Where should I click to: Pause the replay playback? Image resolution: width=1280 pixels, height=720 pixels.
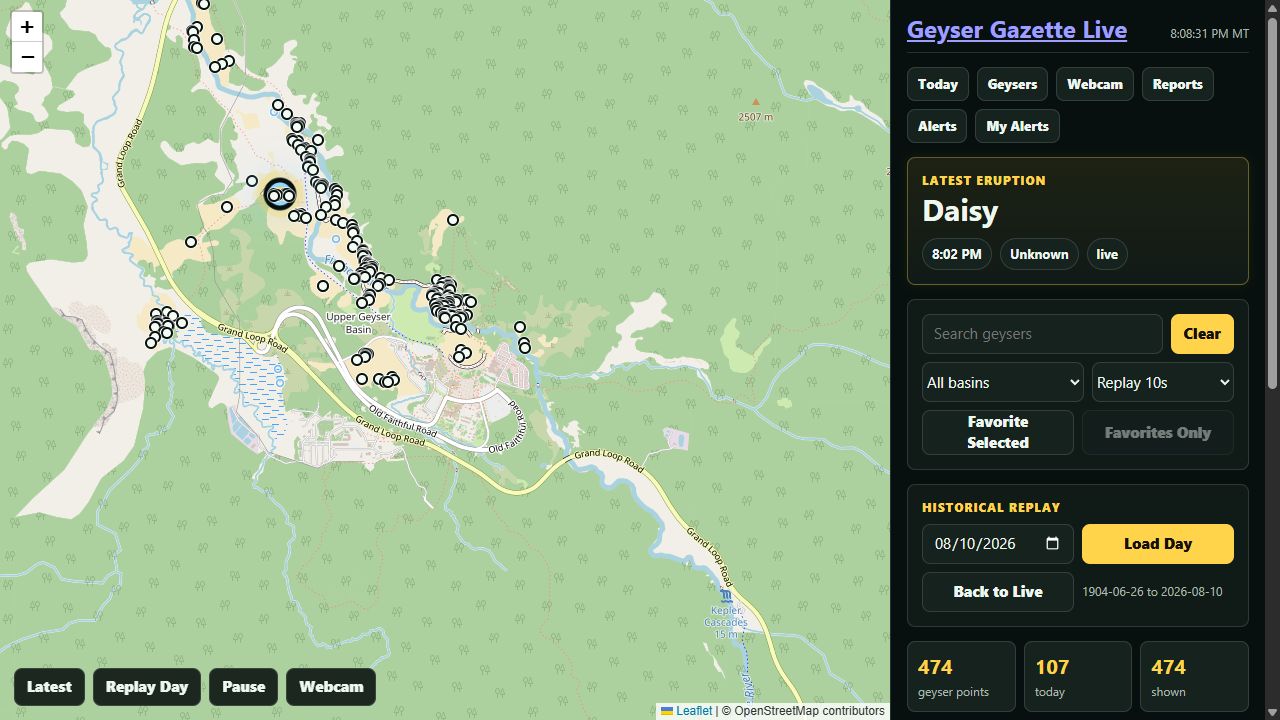[243, 687]
